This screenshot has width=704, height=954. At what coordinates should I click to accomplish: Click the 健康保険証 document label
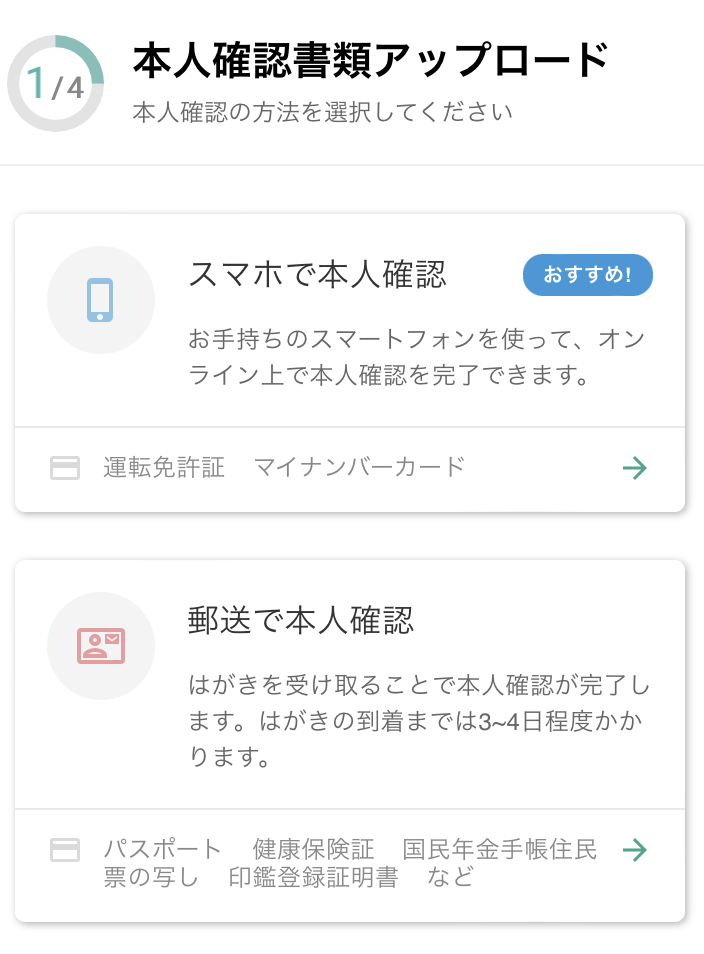point(313,849)
